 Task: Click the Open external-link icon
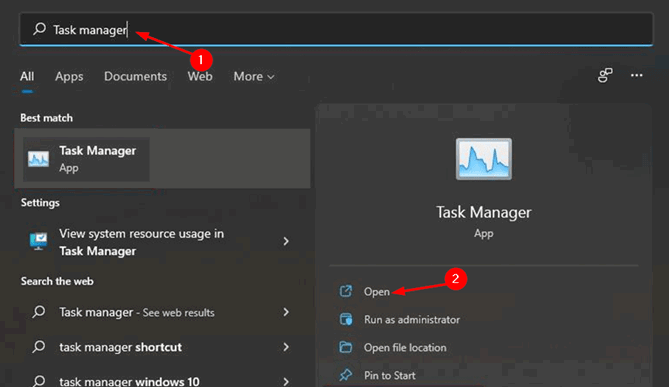tap(346, 291)
